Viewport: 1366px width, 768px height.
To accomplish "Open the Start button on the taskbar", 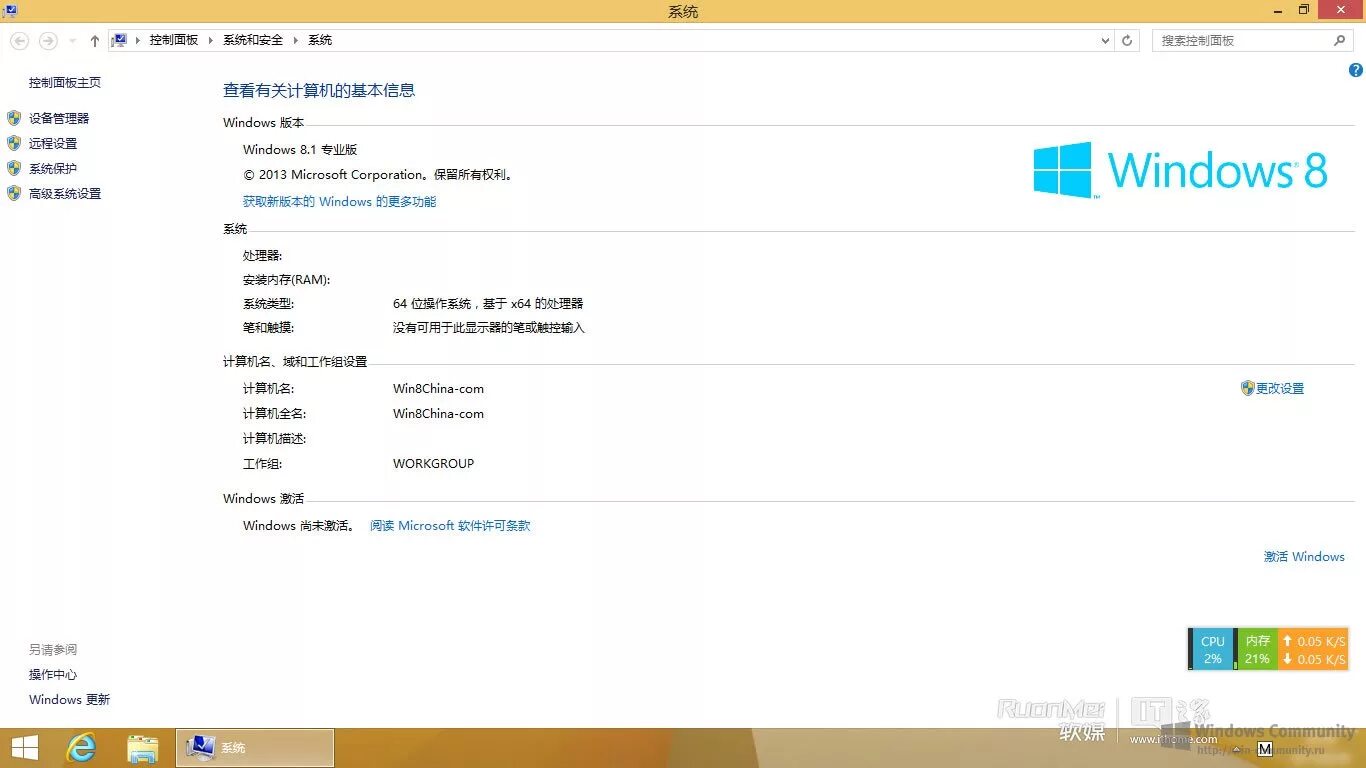I will tap(25, 748).
